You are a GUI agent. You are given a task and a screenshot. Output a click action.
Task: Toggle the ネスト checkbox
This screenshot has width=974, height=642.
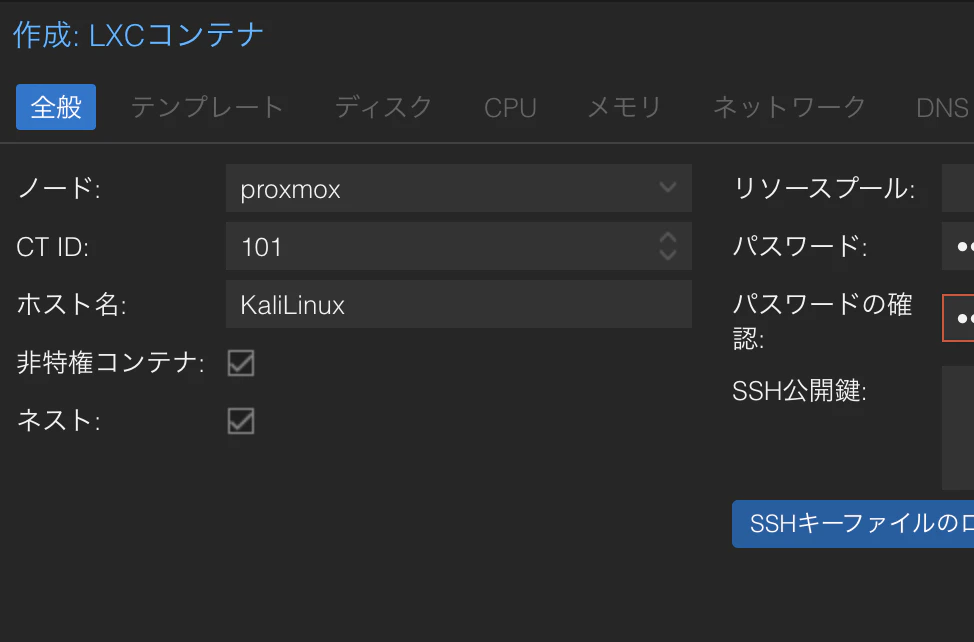(241, 420)
